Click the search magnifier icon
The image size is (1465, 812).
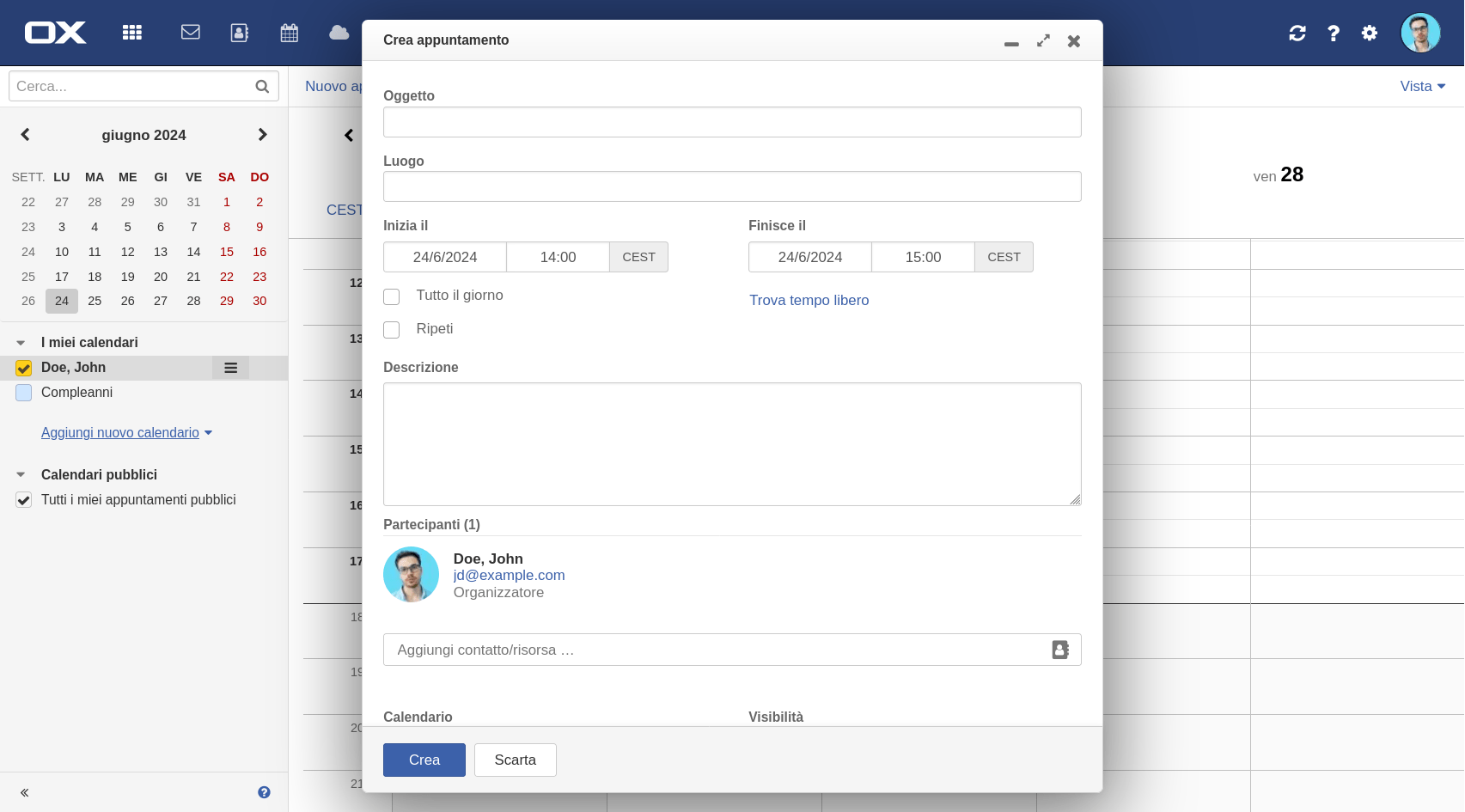(262, 86)
